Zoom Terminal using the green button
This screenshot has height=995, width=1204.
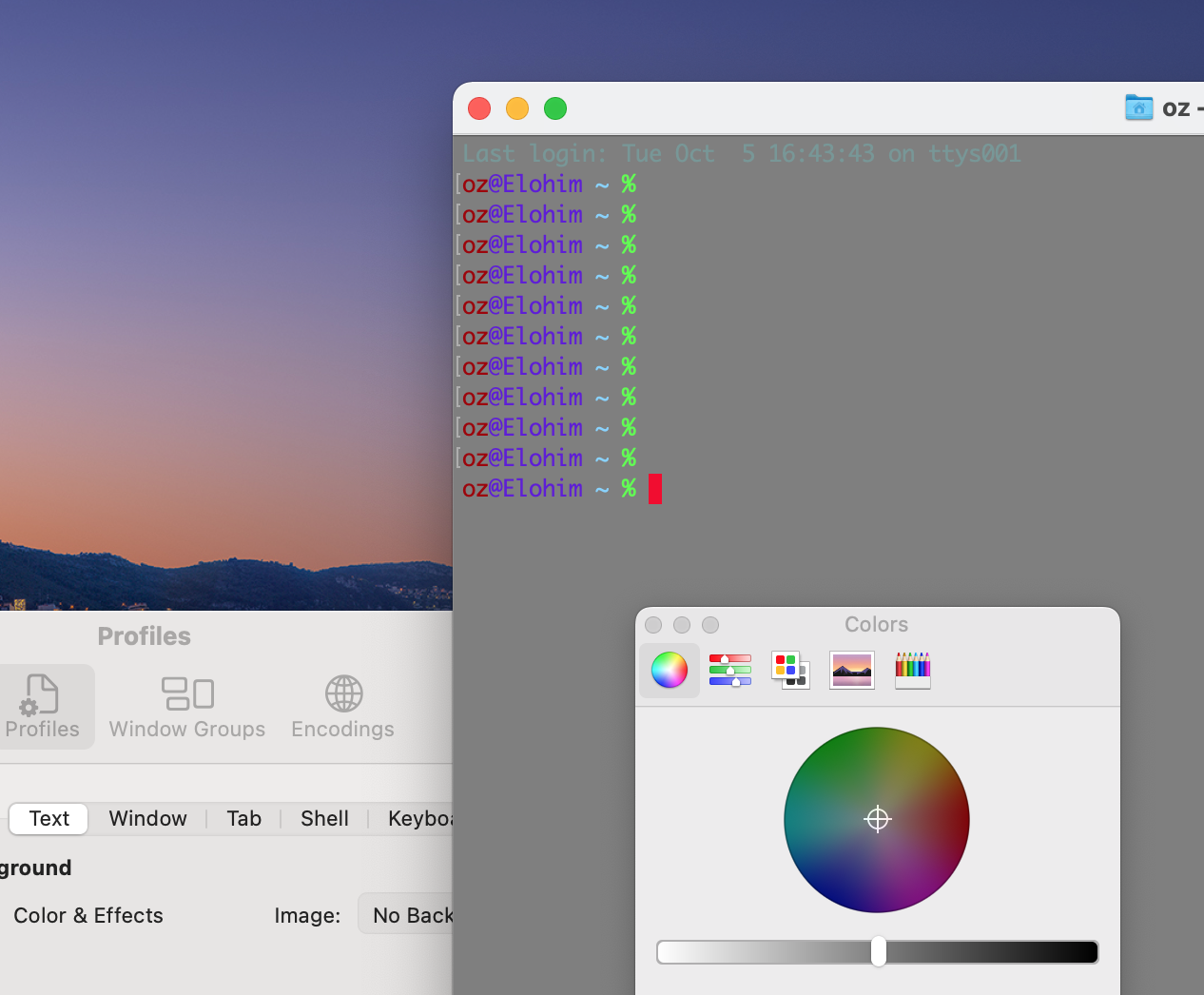click(555, 108)
